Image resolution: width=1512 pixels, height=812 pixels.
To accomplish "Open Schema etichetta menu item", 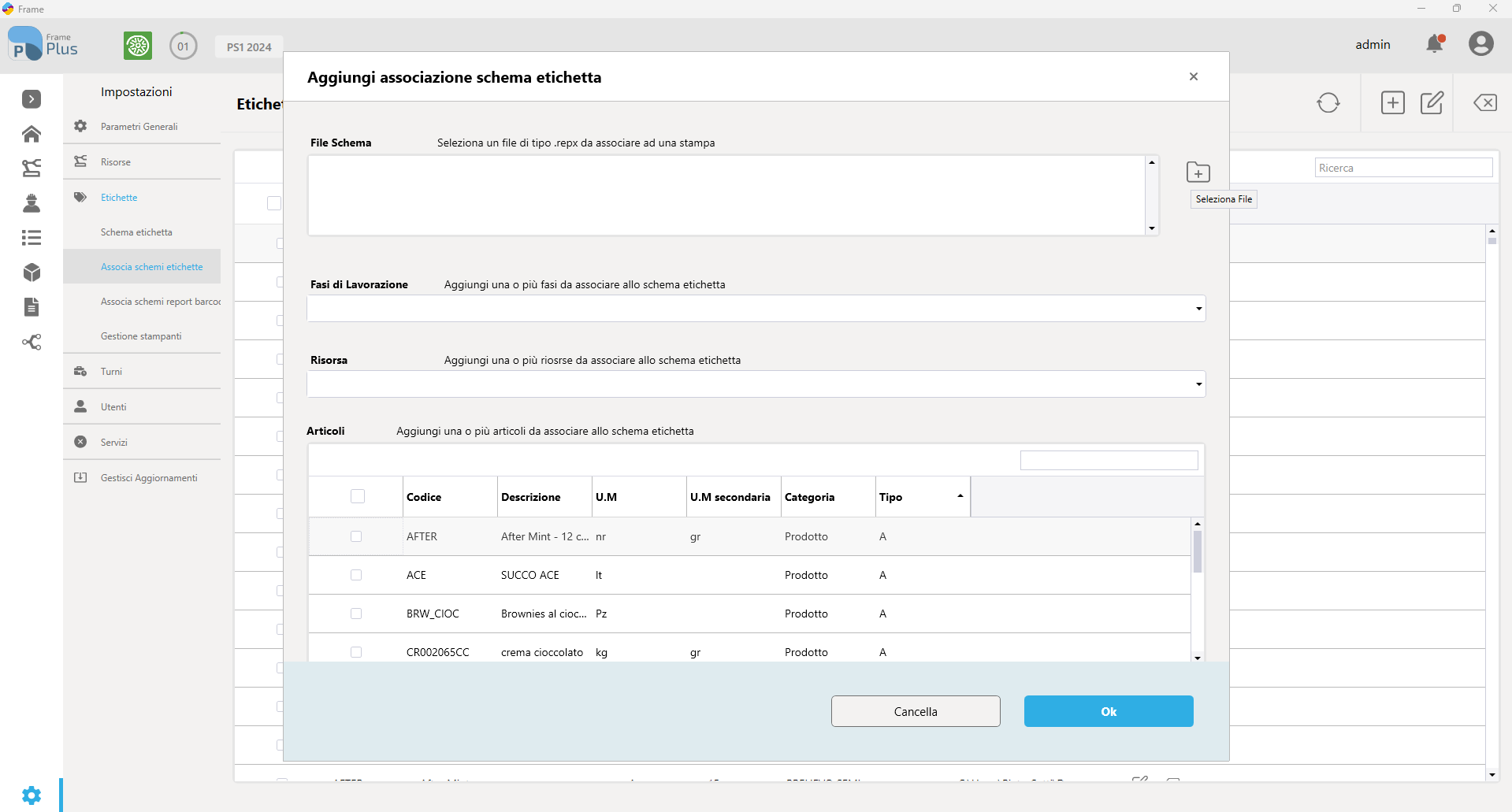I will (136, 232).
